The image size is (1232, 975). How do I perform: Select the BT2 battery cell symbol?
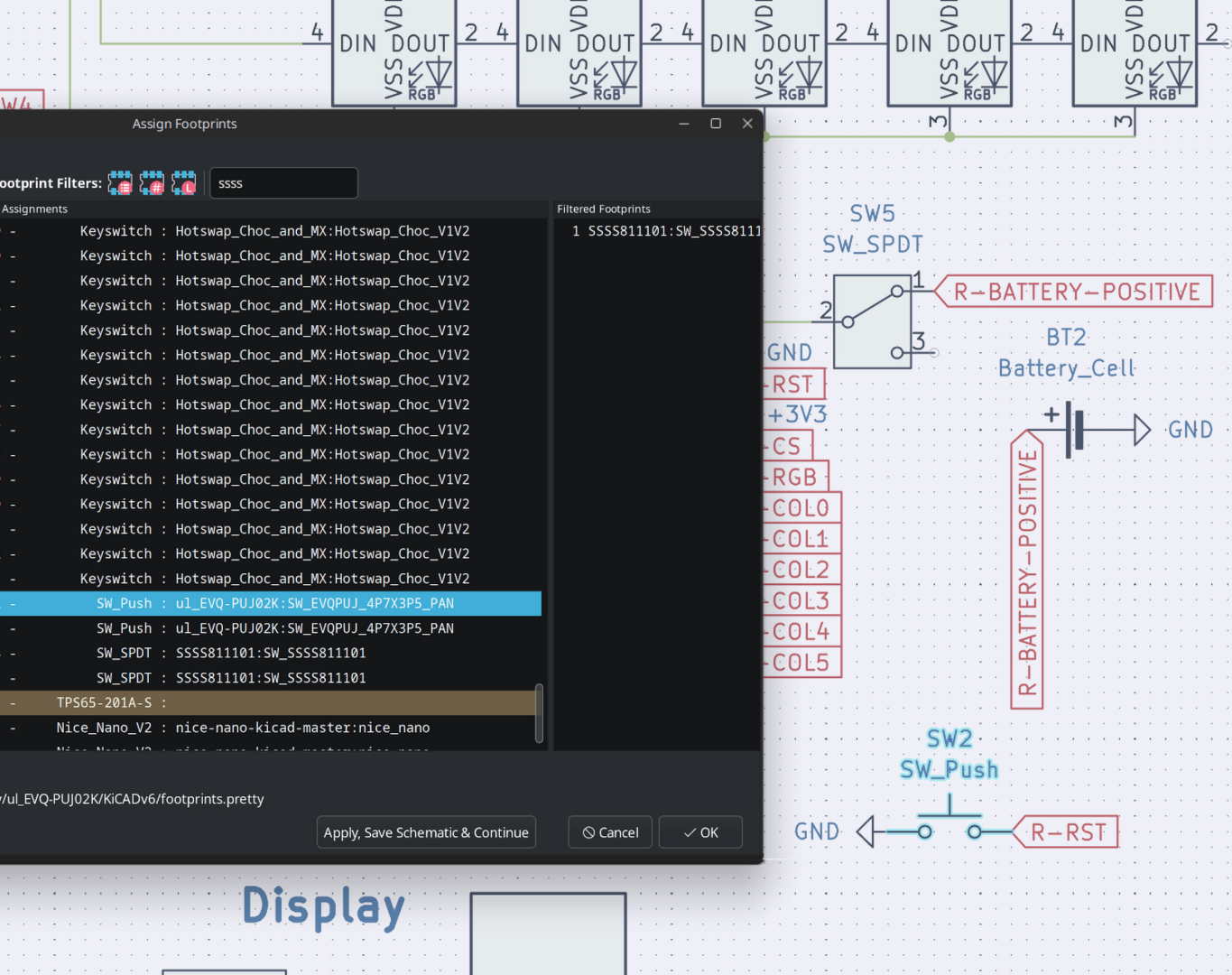pos(1074,430)
